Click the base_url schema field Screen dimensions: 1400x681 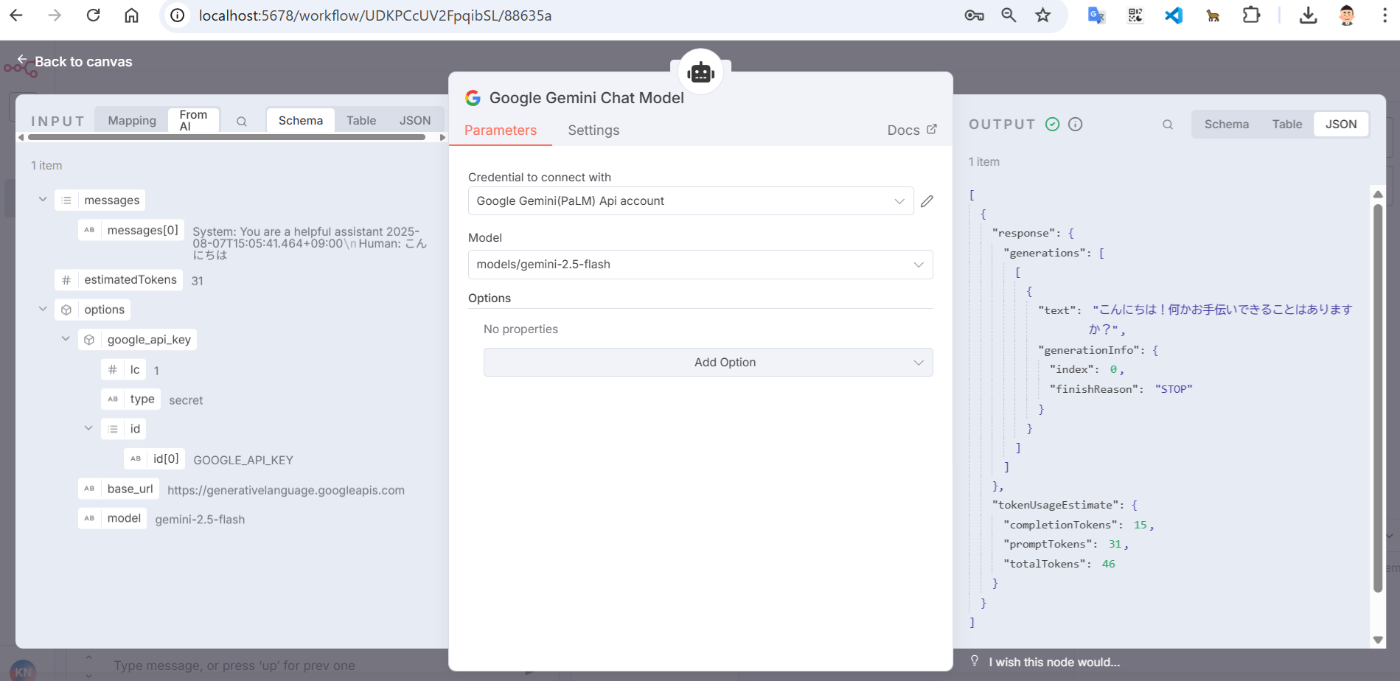[118, 489]
